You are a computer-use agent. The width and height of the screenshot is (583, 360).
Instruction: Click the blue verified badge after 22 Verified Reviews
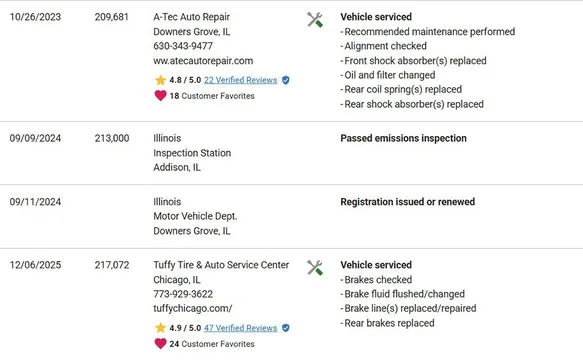(286, 80)
